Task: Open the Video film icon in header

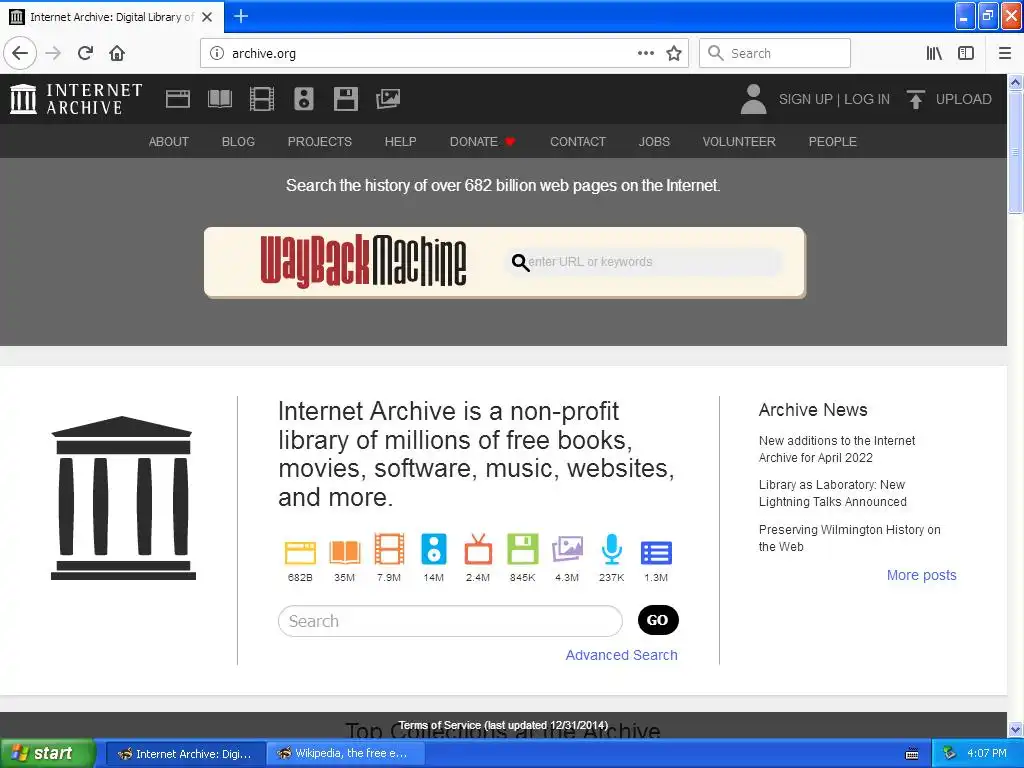Action: [x=261, y=99]
